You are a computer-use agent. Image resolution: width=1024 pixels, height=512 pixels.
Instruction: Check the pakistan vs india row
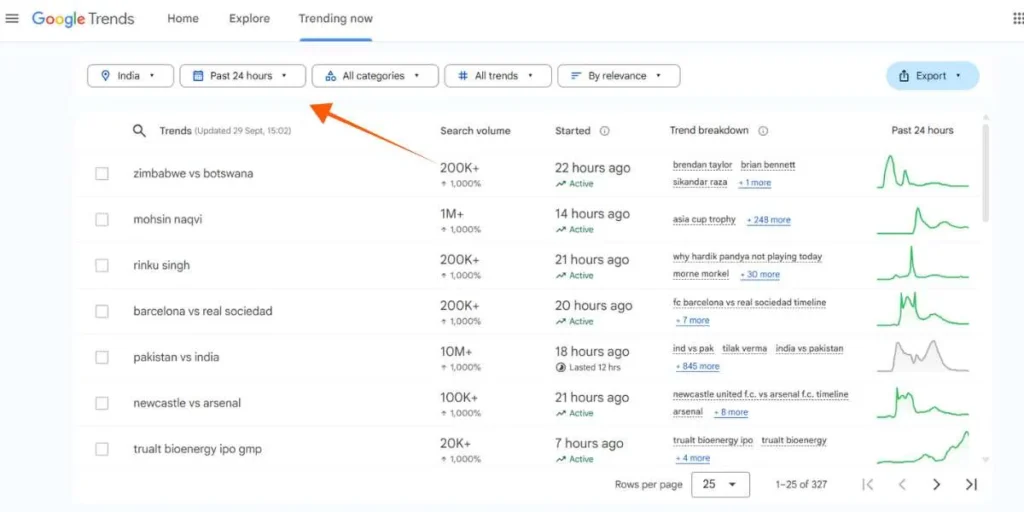pyautogui.click(x=102, y=358)
